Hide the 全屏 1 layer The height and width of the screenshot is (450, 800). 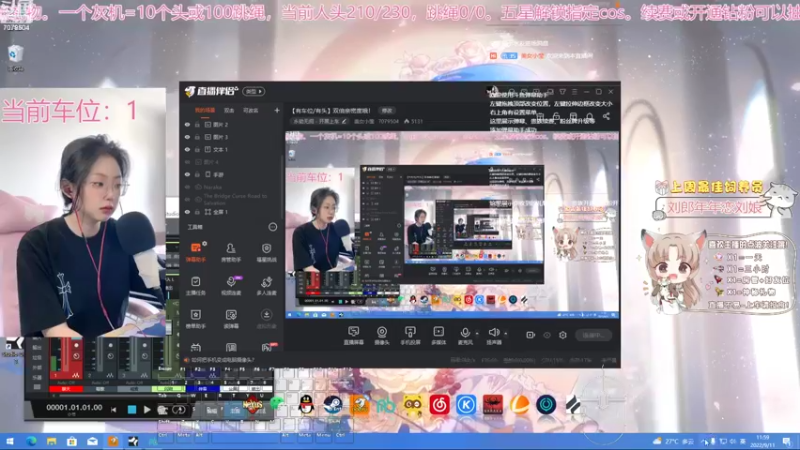click(187, 212)
